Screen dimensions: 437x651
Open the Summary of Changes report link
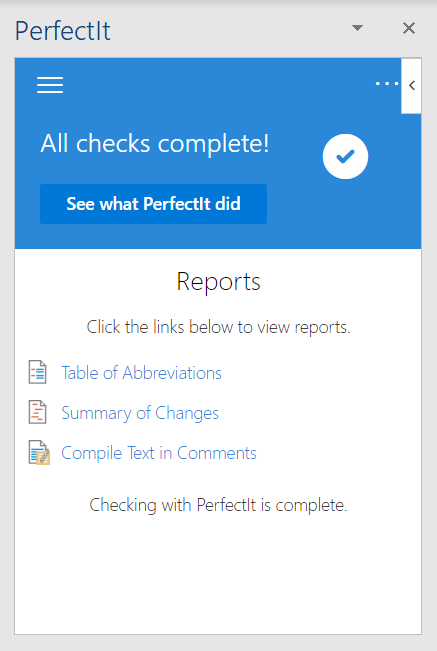click(x=140, y=413)
